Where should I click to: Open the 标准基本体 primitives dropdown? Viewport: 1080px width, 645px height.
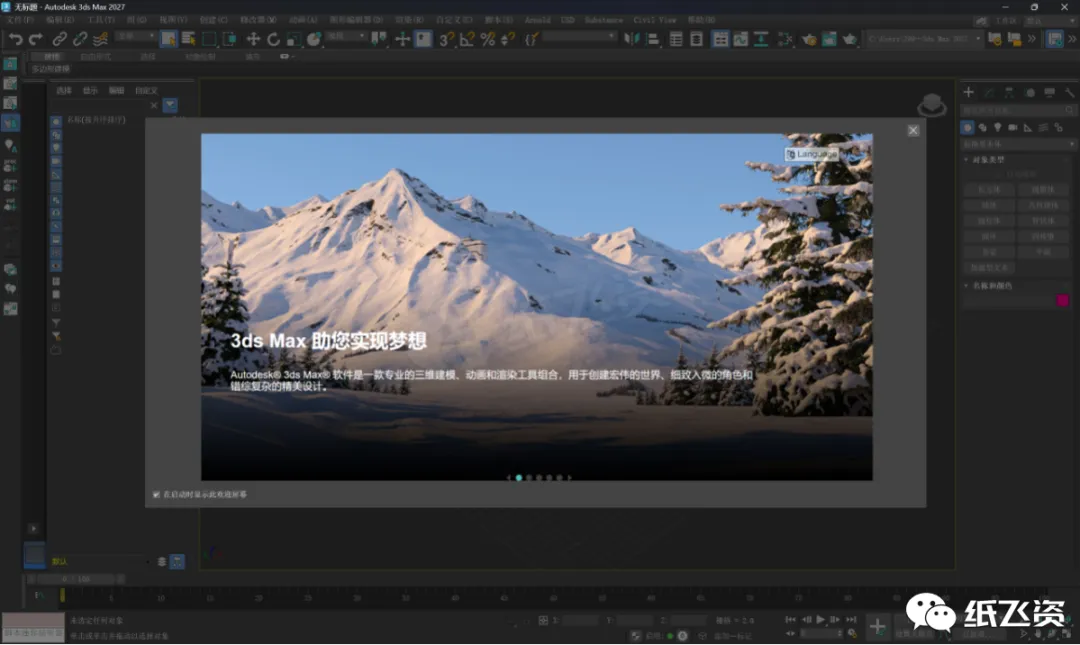[1017, 144]
